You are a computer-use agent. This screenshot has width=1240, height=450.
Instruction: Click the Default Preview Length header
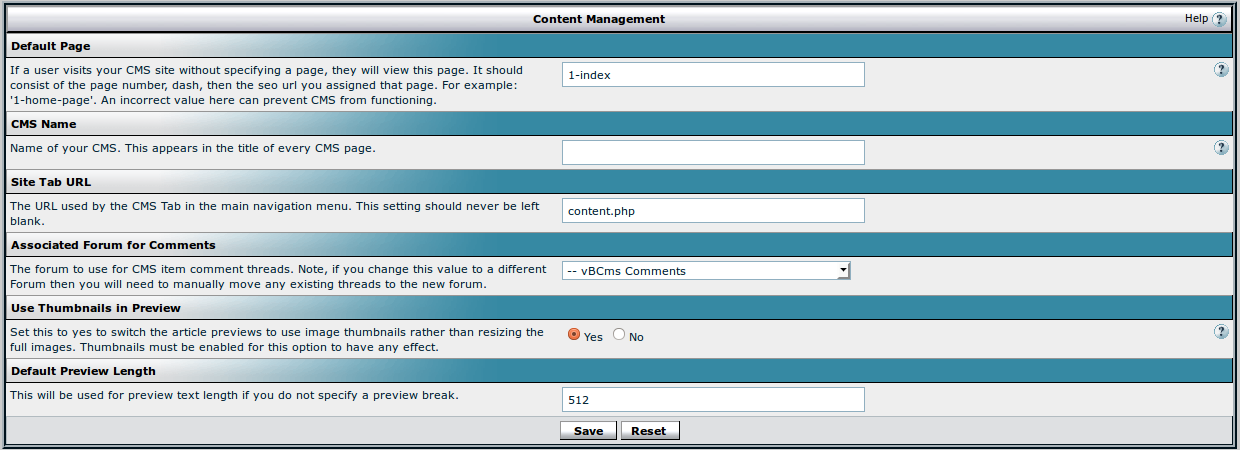[x=83, y=371]
